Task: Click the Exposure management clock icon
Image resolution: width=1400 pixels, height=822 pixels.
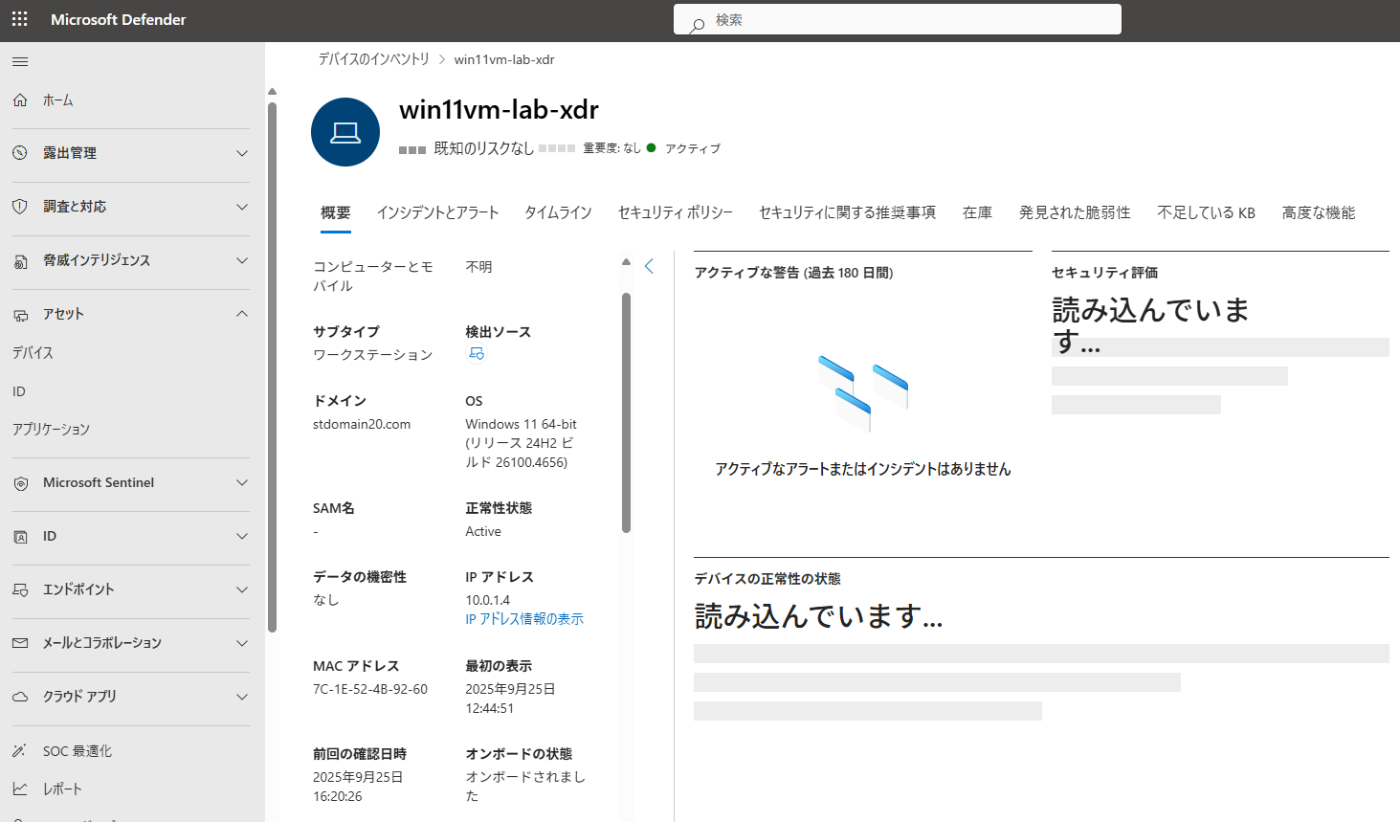Action: tap(20, 153)
